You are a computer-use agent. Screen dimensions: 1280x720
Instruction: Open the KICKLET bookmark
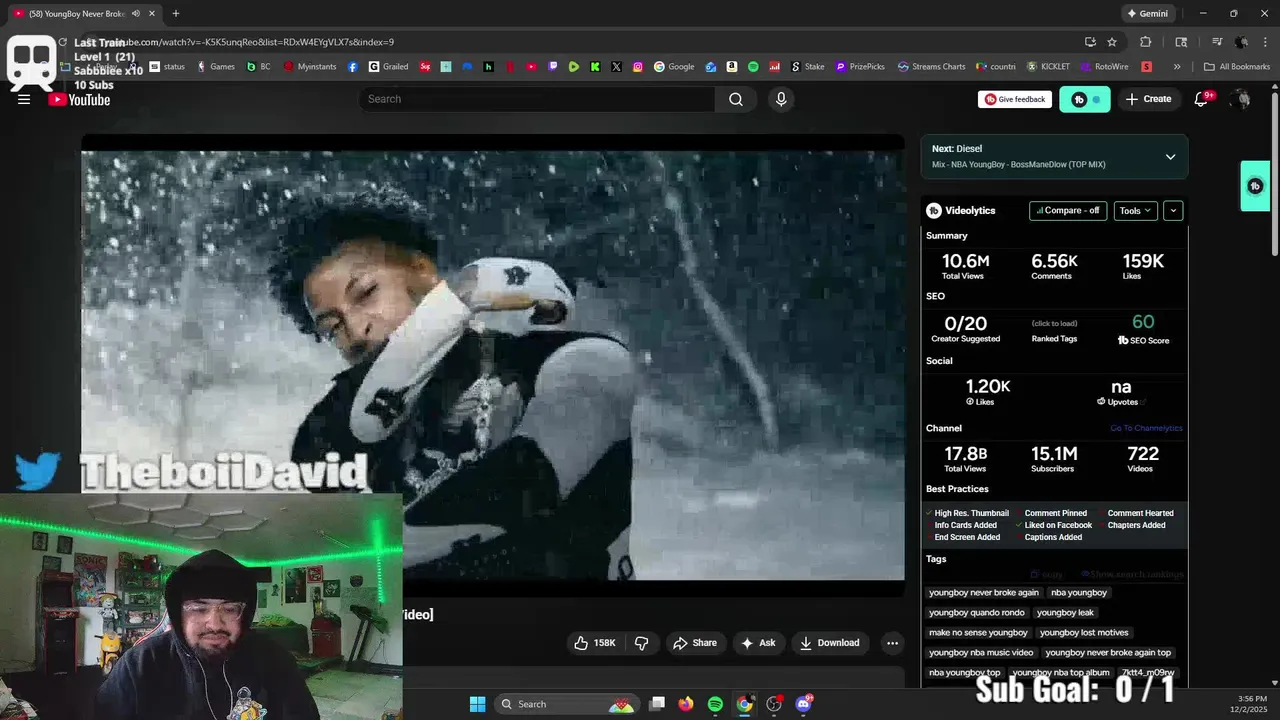(1048, 67)
